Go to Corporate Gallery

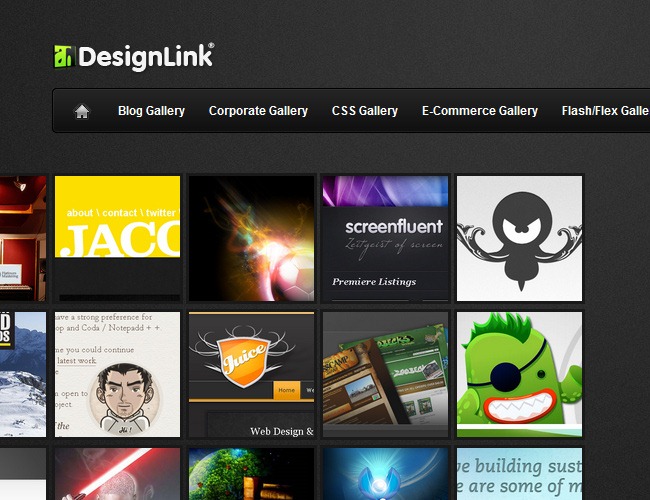tap(258, 111)
